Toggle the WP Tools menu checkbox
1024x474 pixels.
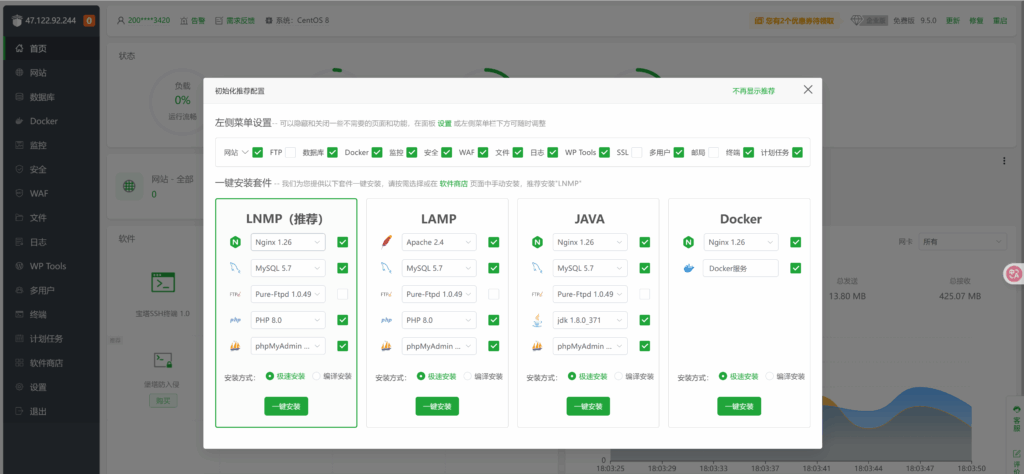click(x=604, y=153)
